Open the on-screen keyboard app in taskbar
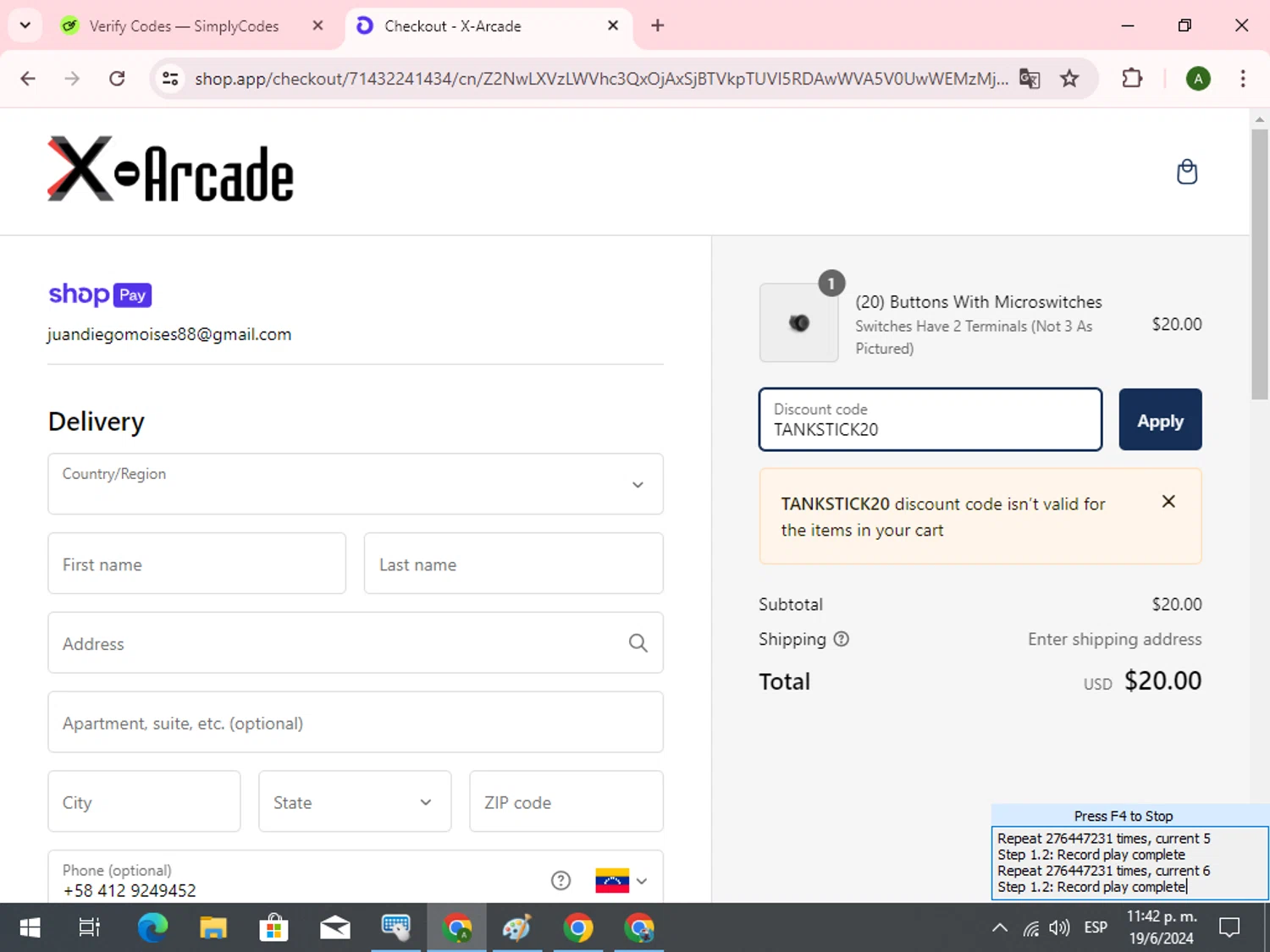 tap(395, 928)
